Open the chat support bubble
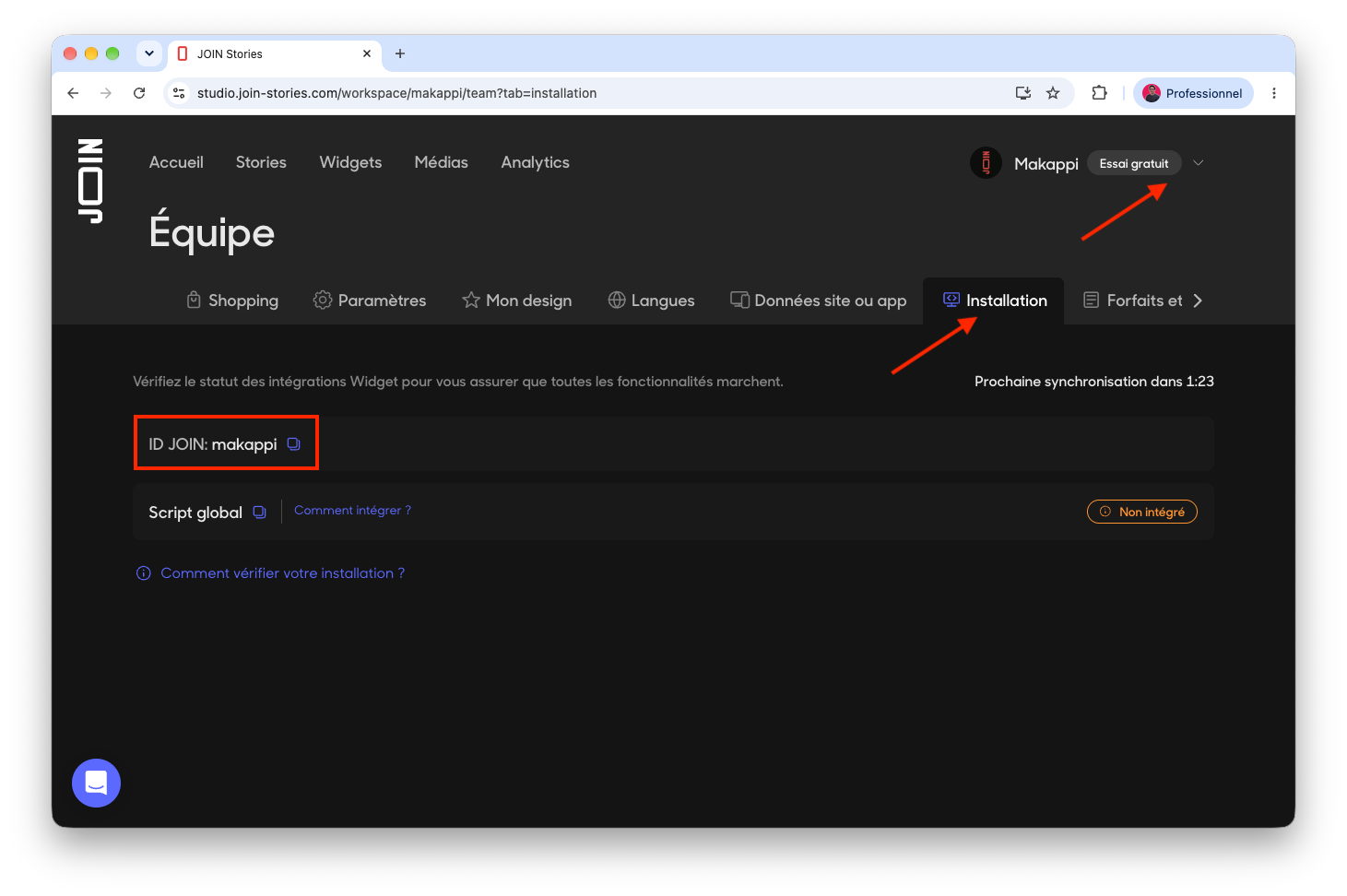The height and width of the screenshot is (896, 1347). (x=97, y=783)
